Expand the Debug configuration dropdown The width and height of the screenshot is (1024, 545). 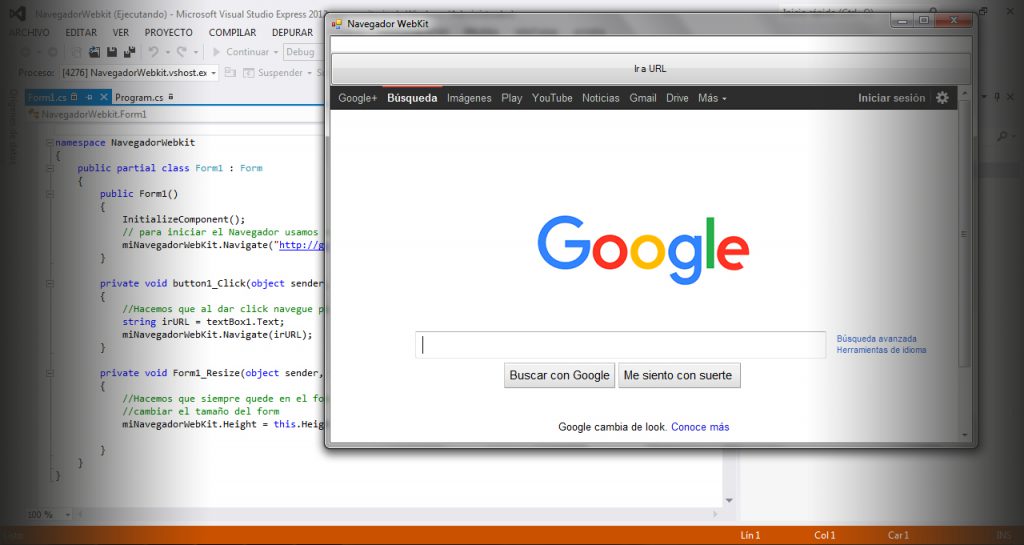pos(304,52)
